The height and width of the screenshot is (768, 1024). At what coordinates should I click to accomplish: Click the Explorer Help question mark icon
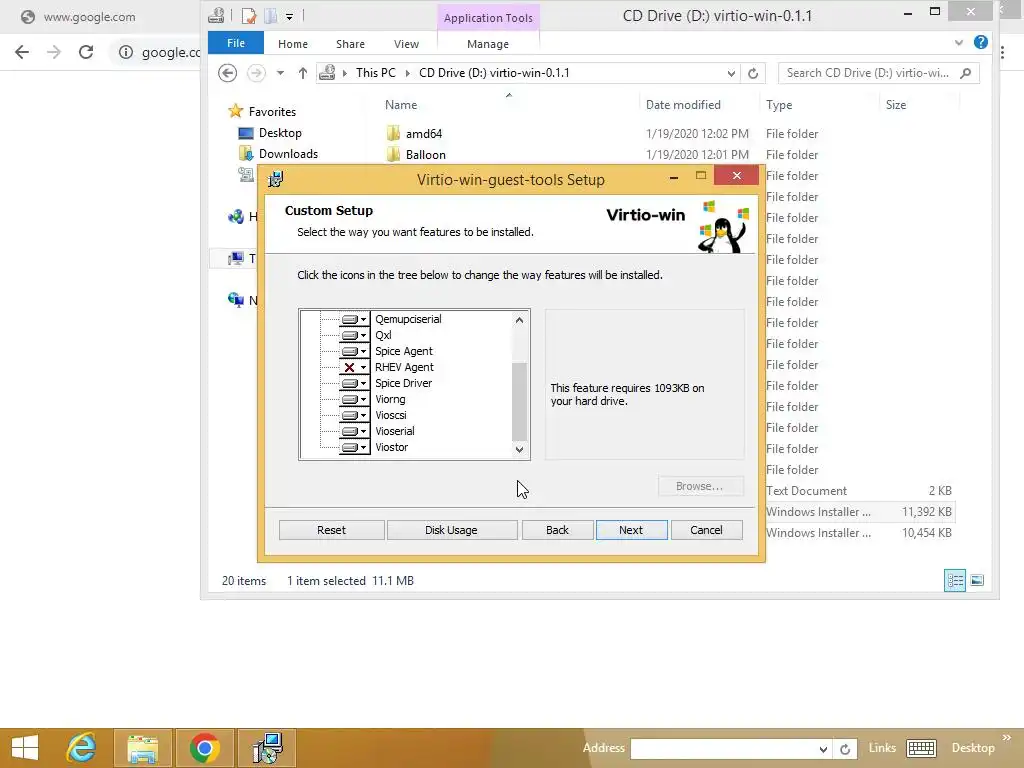980,42
